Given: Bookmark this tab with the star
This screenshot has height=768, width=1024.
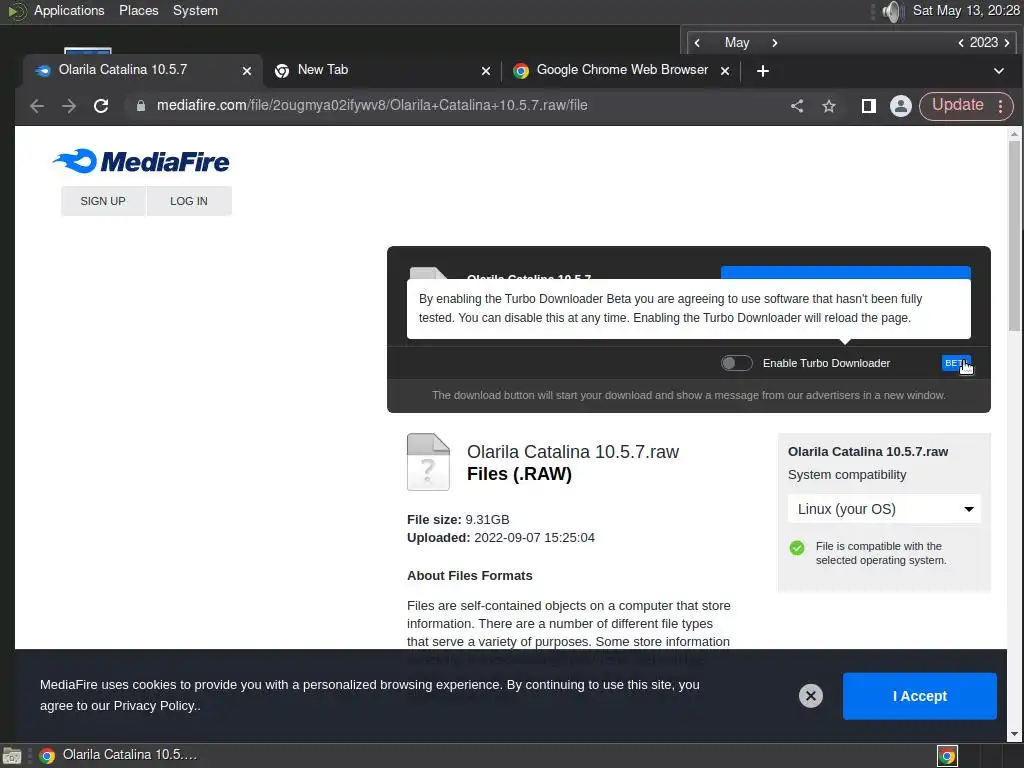Looking at the screenshot, I should tap(829, 106).
